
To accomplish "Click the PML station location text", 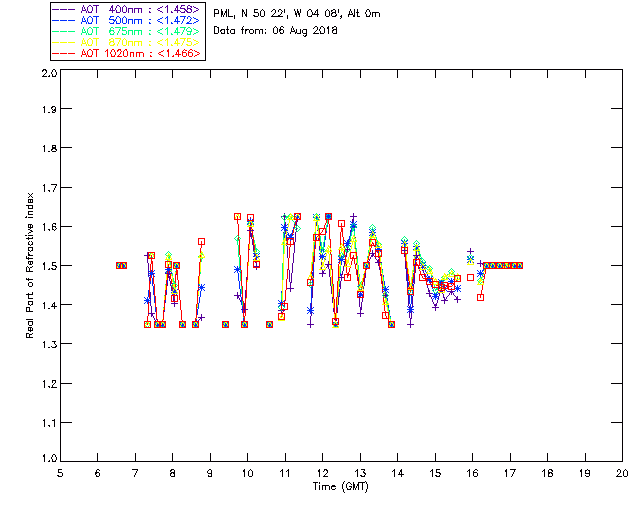I will tap(297, 14).
